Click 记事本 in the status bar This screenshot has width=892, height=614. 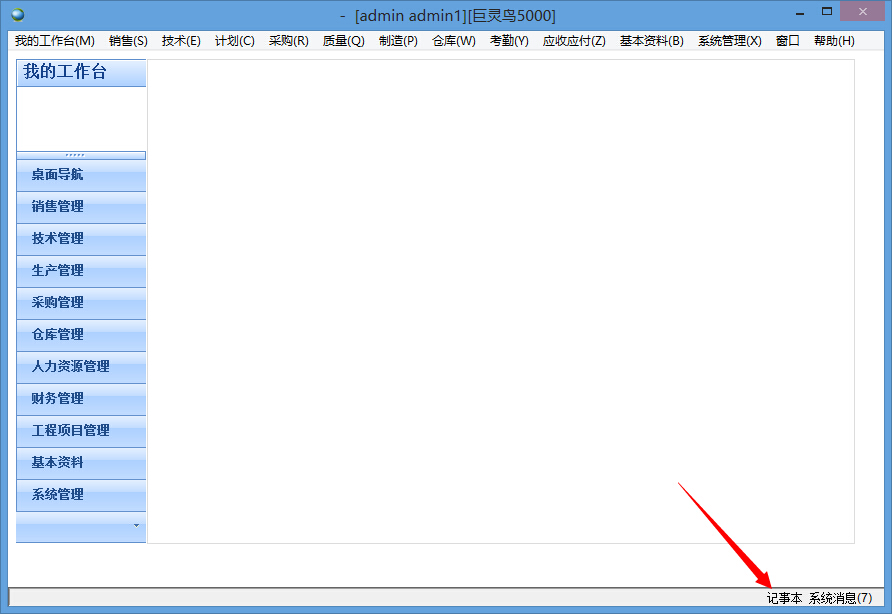784,598
